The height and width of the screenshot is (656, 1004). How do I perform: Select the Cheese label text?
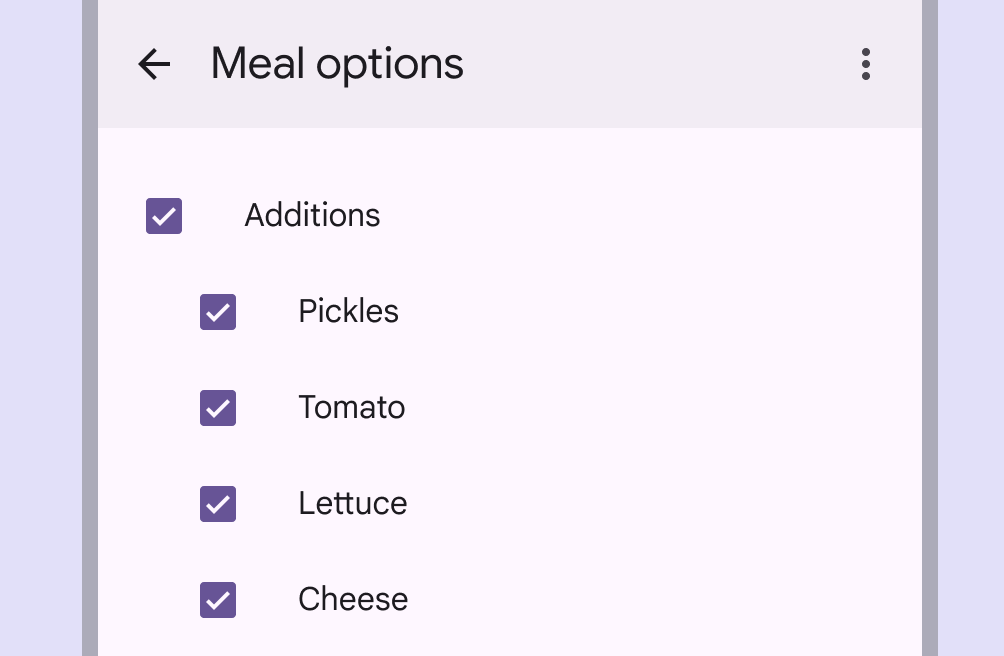(x=353, y=600)
